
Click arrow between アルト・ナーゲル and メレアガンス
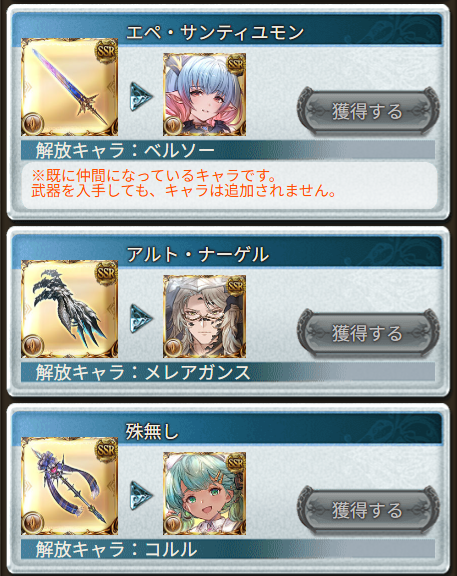click(141, 318)
